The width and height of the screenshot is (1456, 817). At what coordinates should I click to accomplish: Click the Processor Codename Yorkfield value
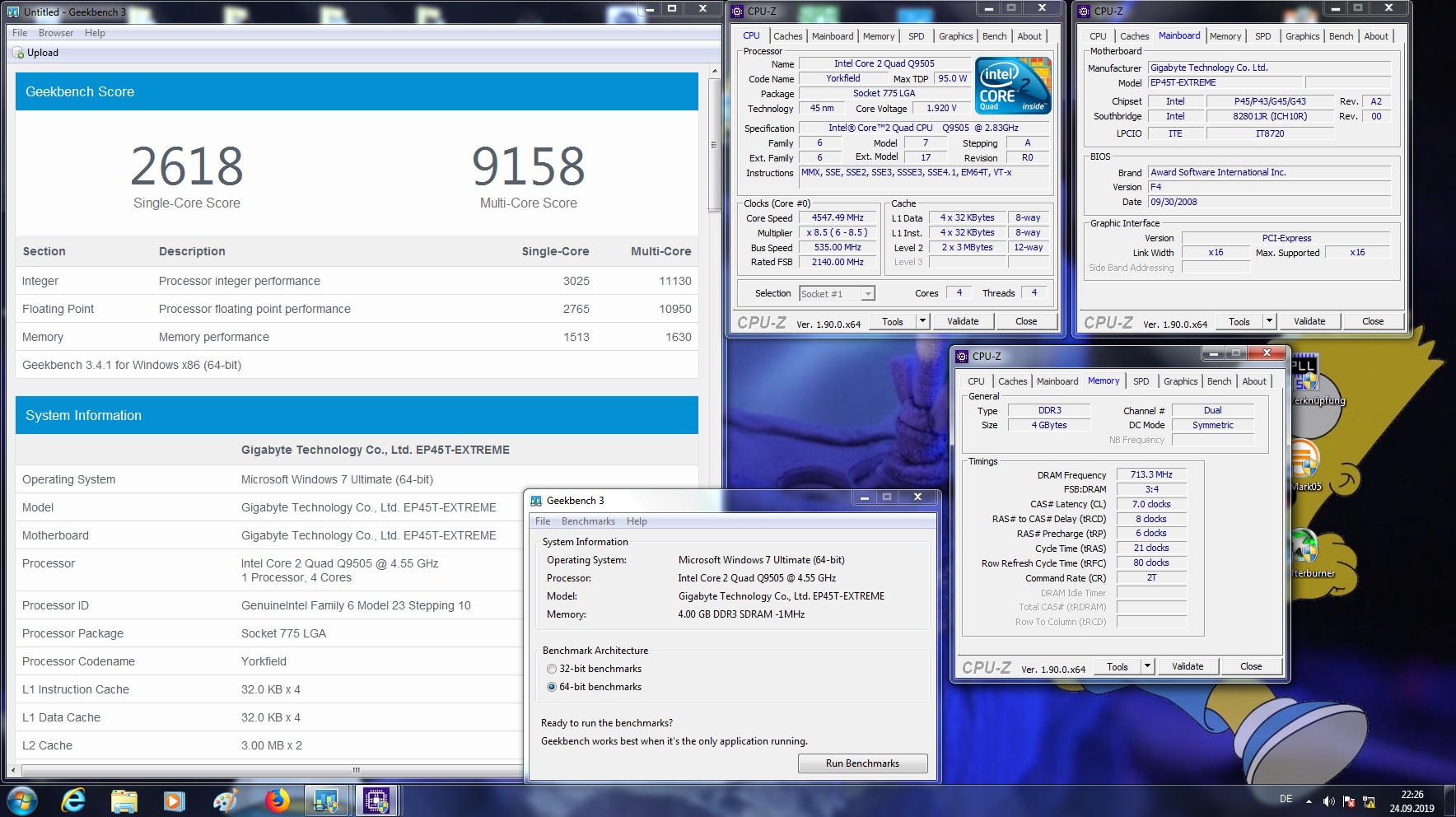(264, 661)
